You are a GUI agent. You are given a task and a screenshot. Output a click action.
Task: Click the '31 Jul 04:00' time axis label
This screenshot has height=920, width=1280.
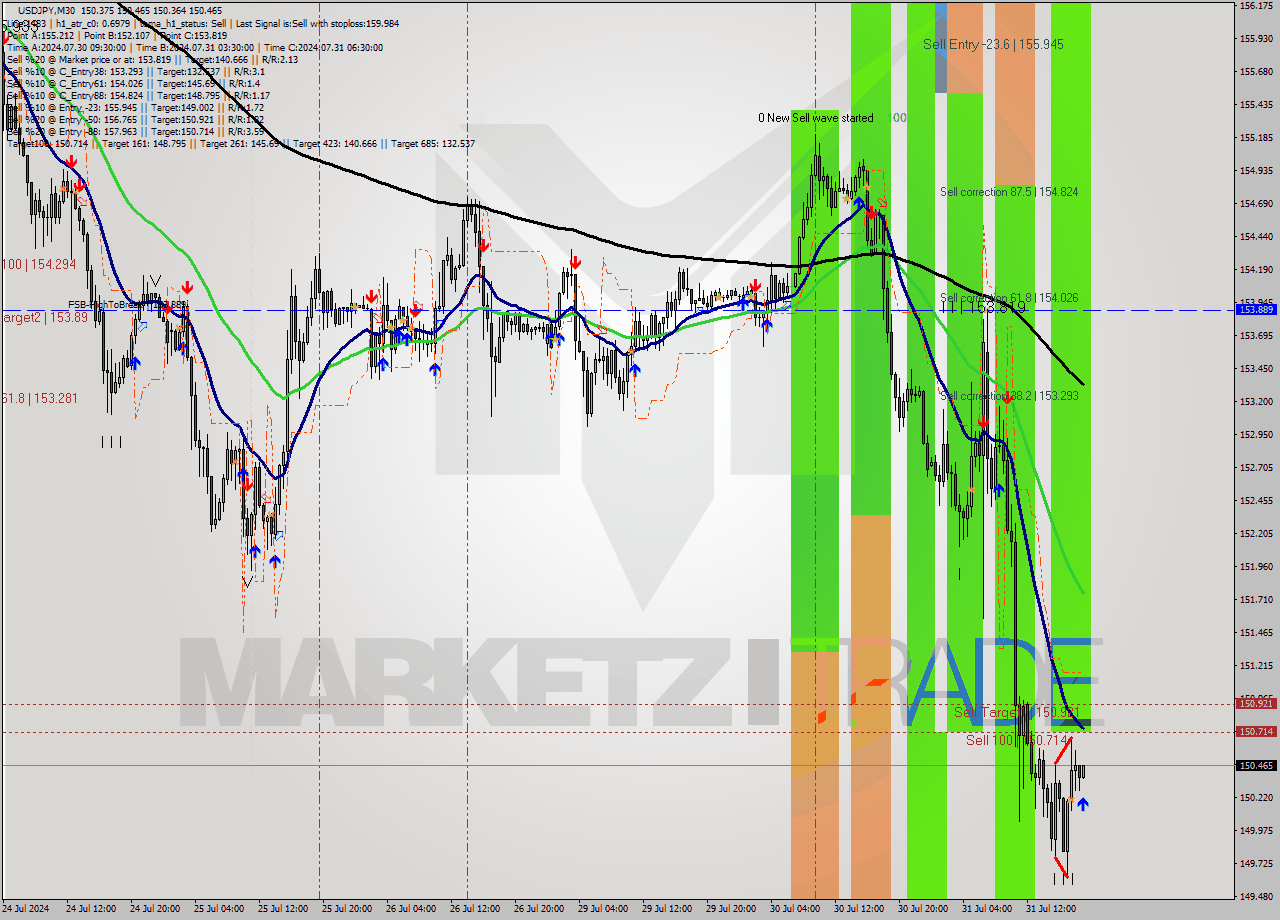[987, 909]
